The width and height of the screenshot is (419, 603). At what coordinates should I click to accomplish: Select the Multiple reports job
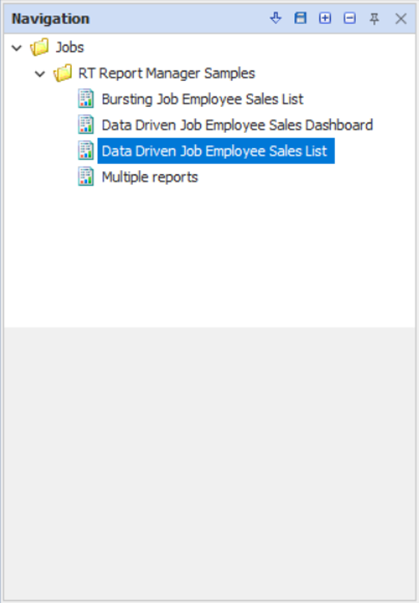(150, 177)
